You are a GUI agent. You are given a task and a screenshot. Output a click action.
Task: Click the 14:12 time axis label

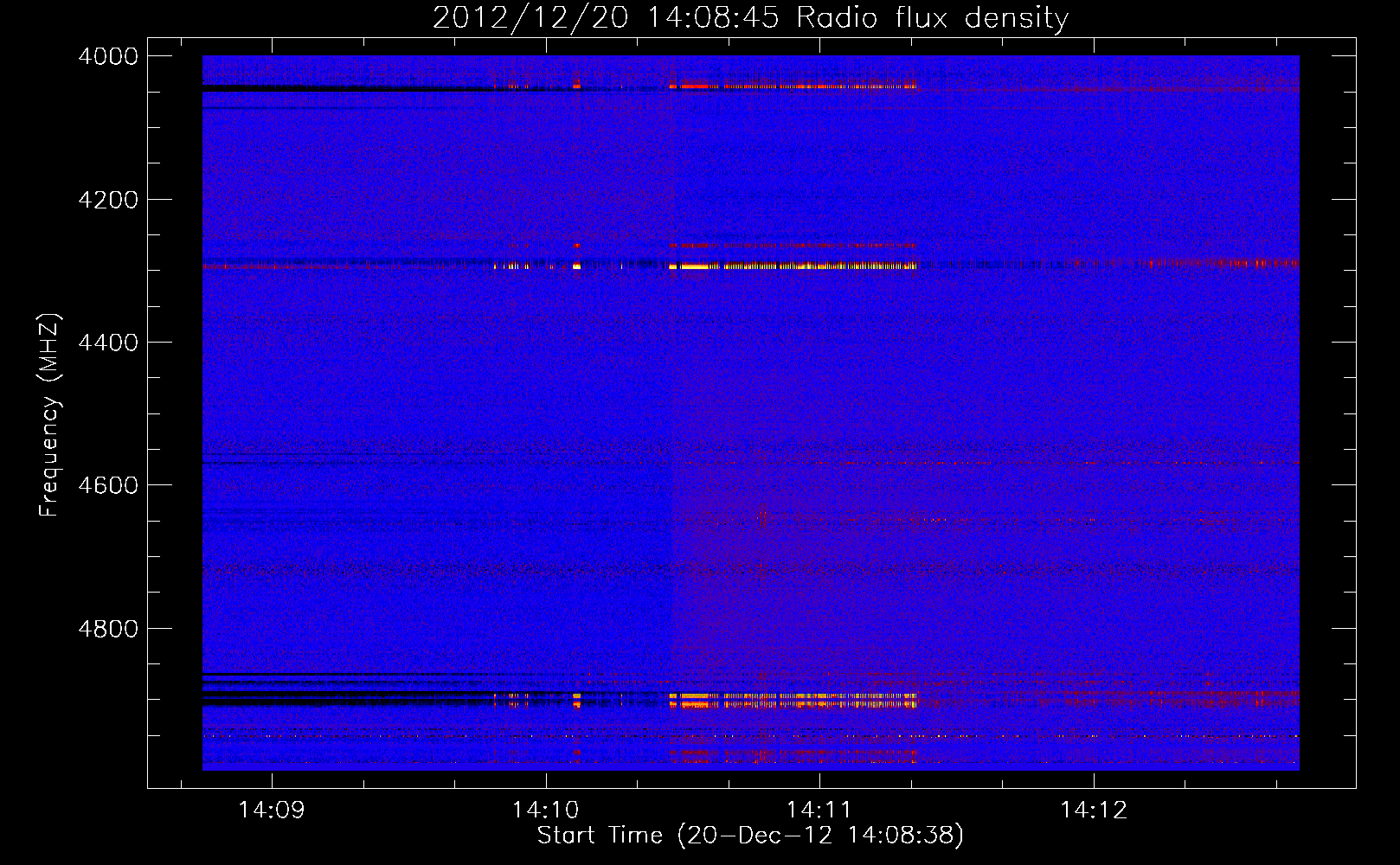[x=1094, y=811]
